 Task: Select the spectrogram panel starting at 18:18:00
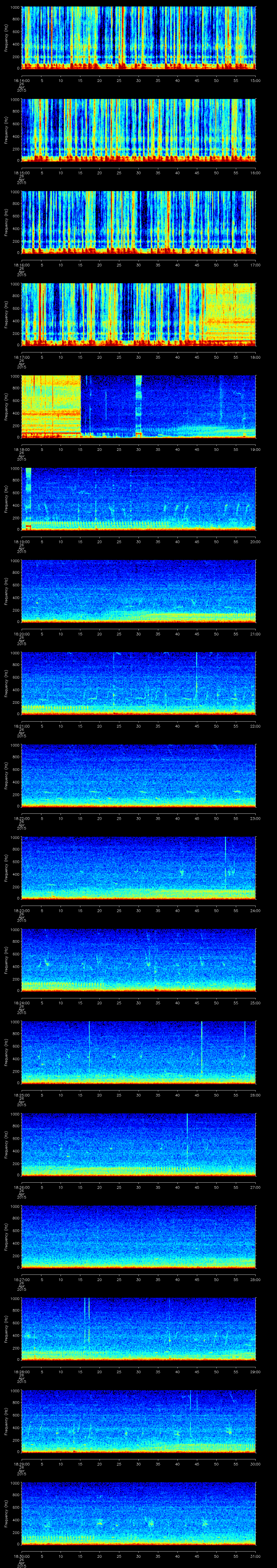139,407
